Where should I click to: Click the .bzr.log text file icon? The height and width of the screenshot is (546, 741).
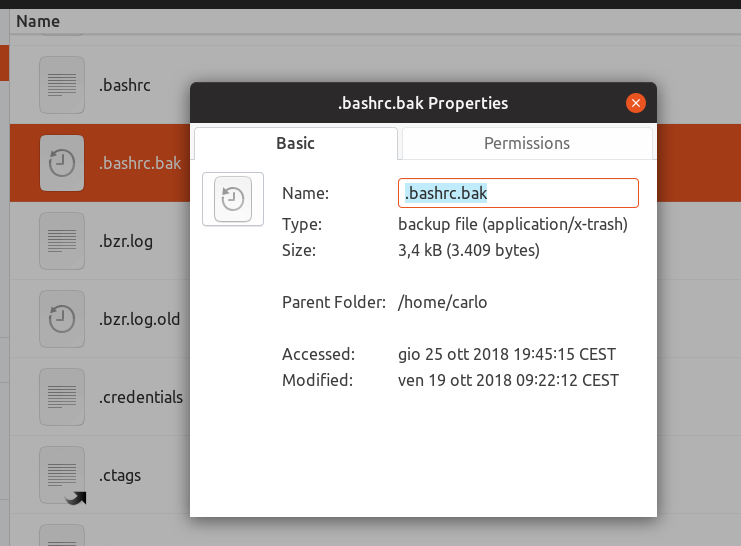click(62, 241)
